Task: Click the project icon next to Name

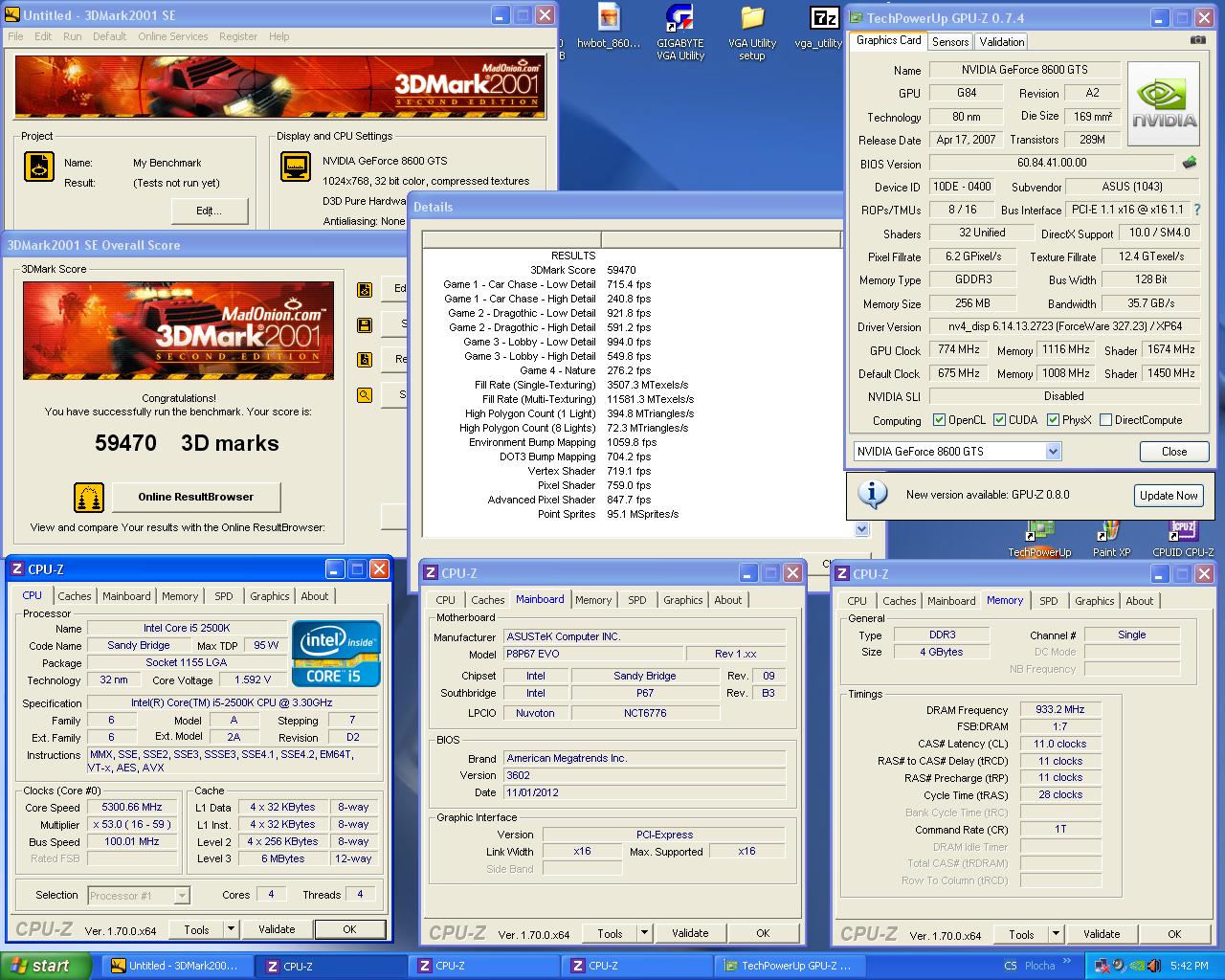Action: point(39,167)
